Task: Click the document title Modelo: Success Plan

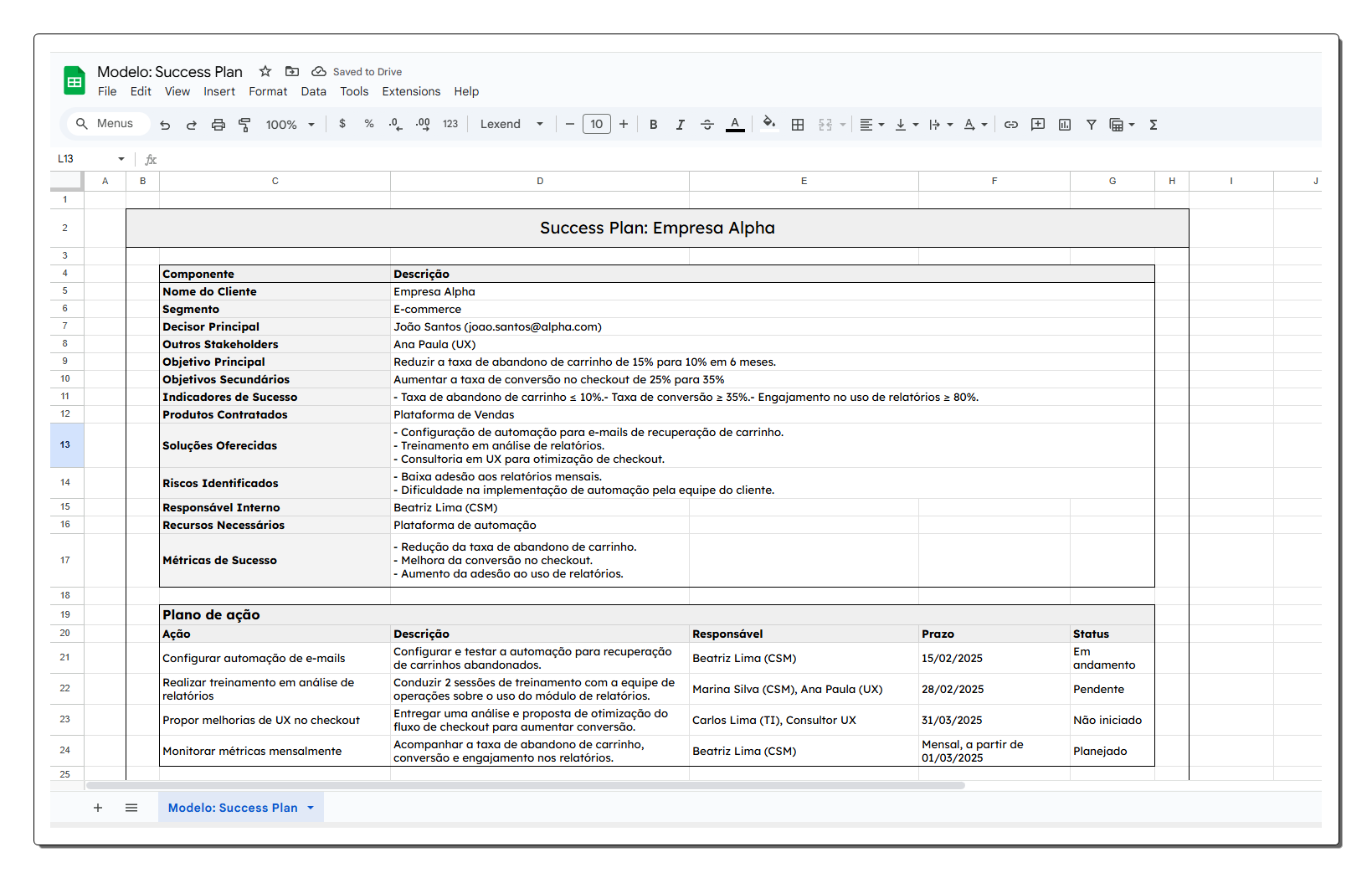Action: tap(170, 71)
